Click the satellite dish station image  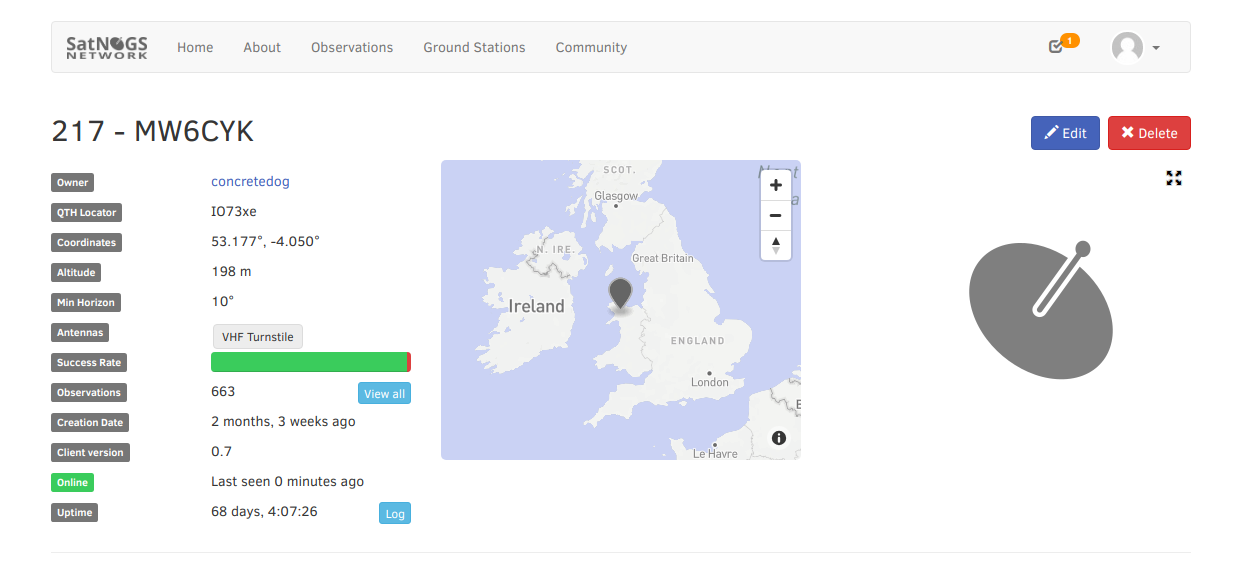pyautogui.click(x=1040, y=309)
